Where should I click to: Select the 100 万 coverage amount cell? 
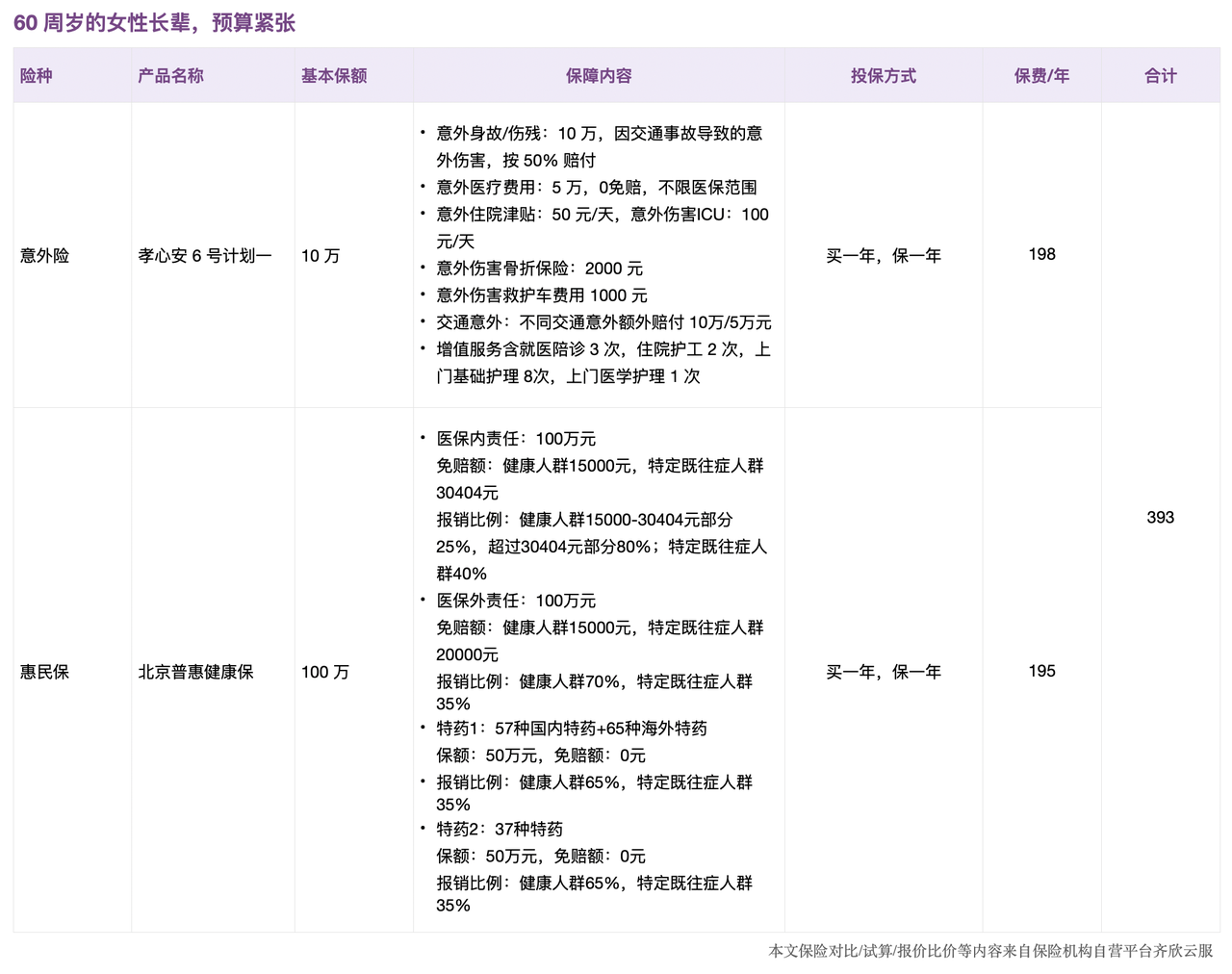pyautogui.click(x=325, y=672)
